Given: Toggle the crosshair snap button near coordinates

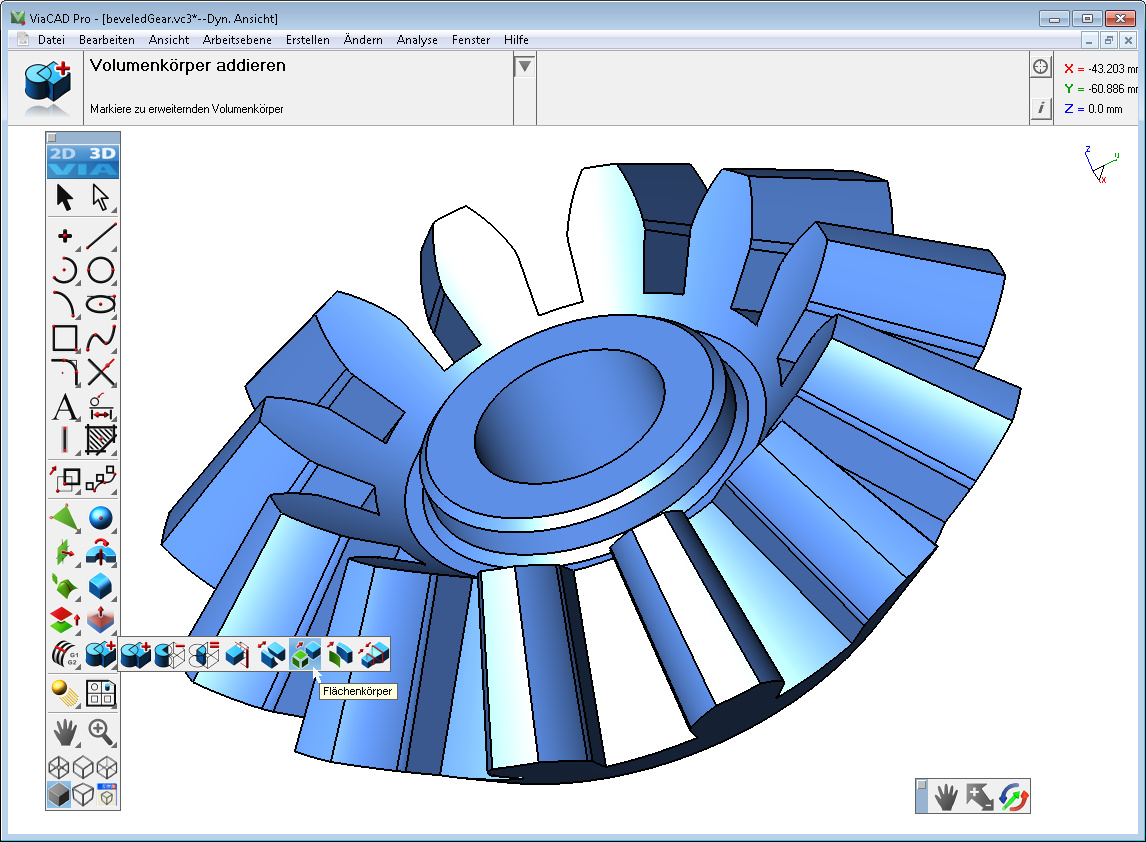Looking at the screenshot, I should (1041, 67).
